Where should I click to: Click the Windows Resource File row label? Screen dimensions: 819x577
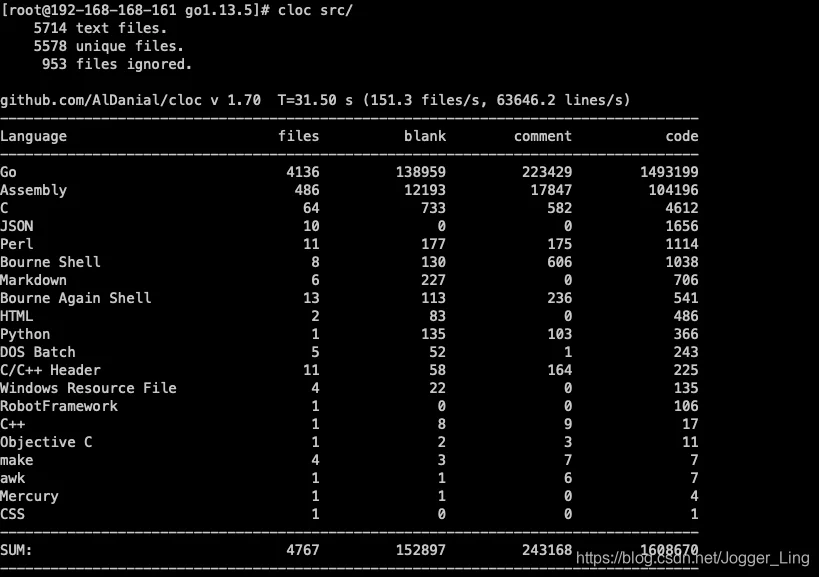[88, 388]
